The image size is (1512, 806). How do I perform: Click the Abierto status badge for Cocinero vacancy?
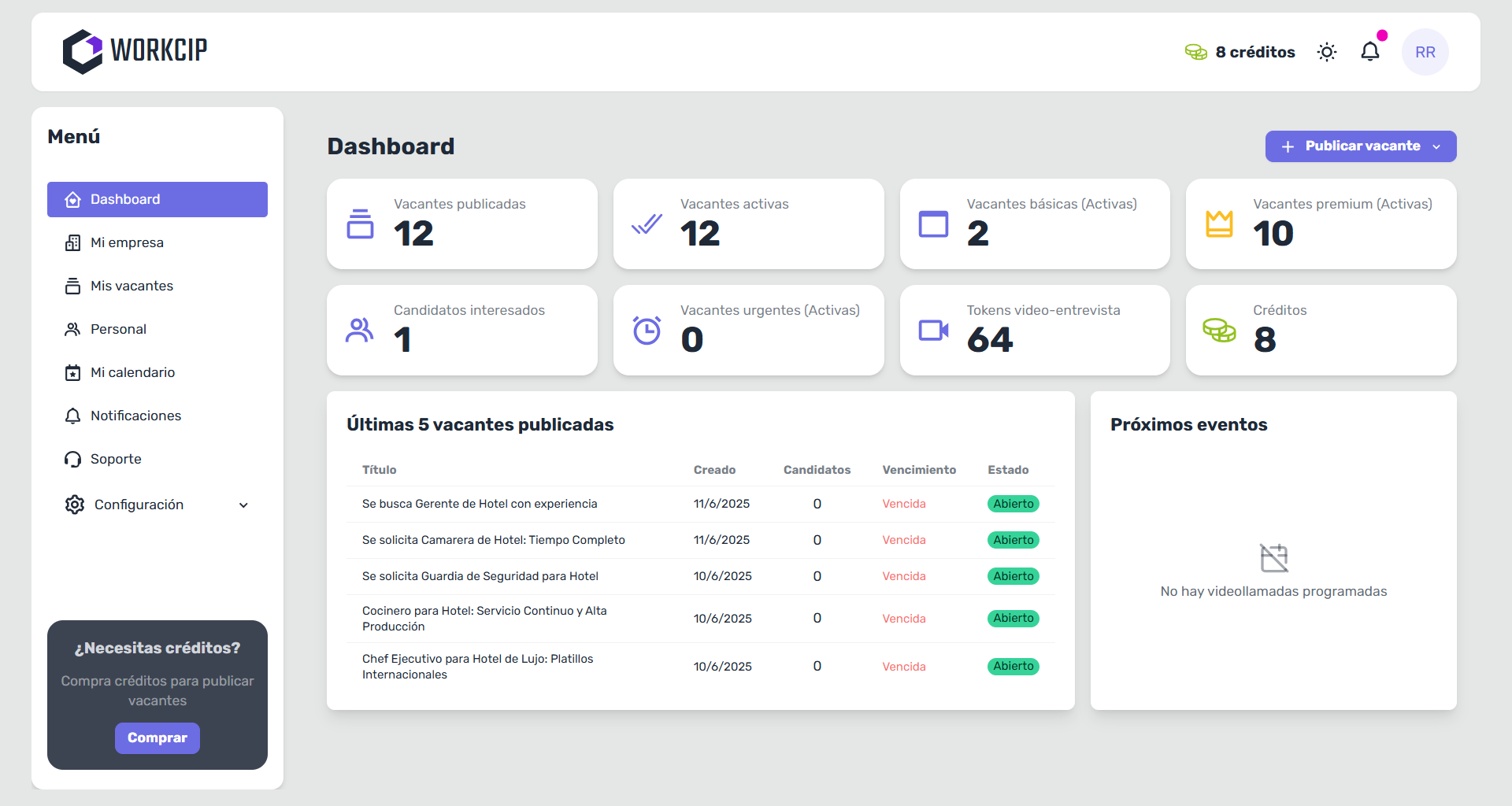click(x=1013, y=618)
